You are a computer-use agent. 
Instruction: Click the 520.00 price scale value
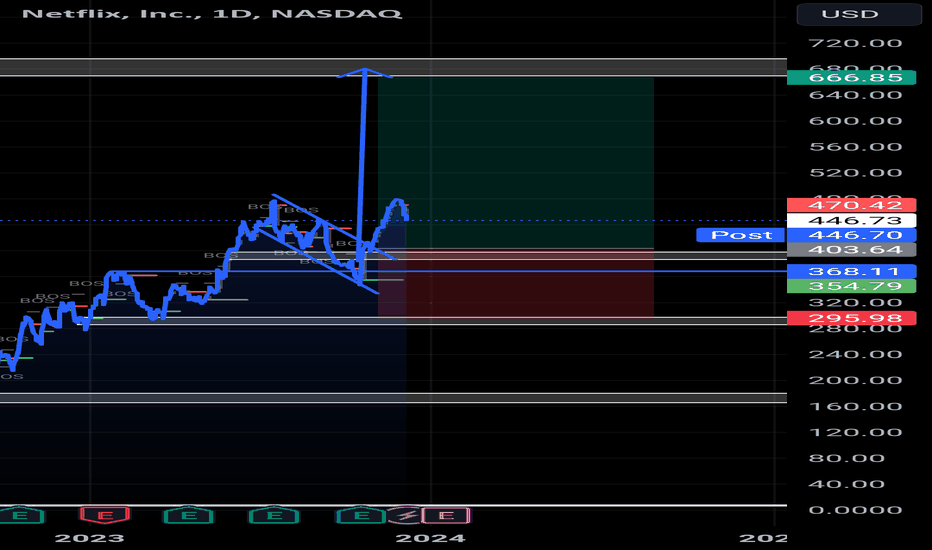pyautogui.click(x=855, y=173)
